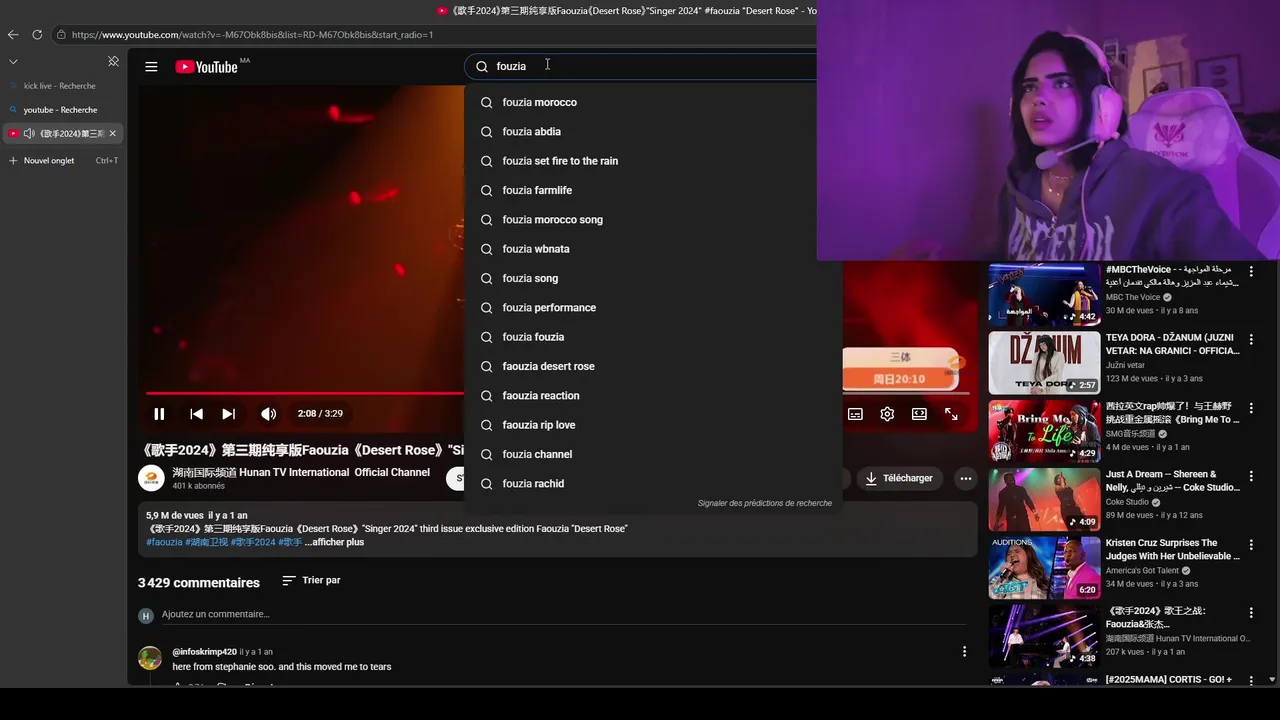The width and height of the screenshot is (1280, 720).
Task: Select suggestion fouzia fouzia
Action: click(653, 337)
